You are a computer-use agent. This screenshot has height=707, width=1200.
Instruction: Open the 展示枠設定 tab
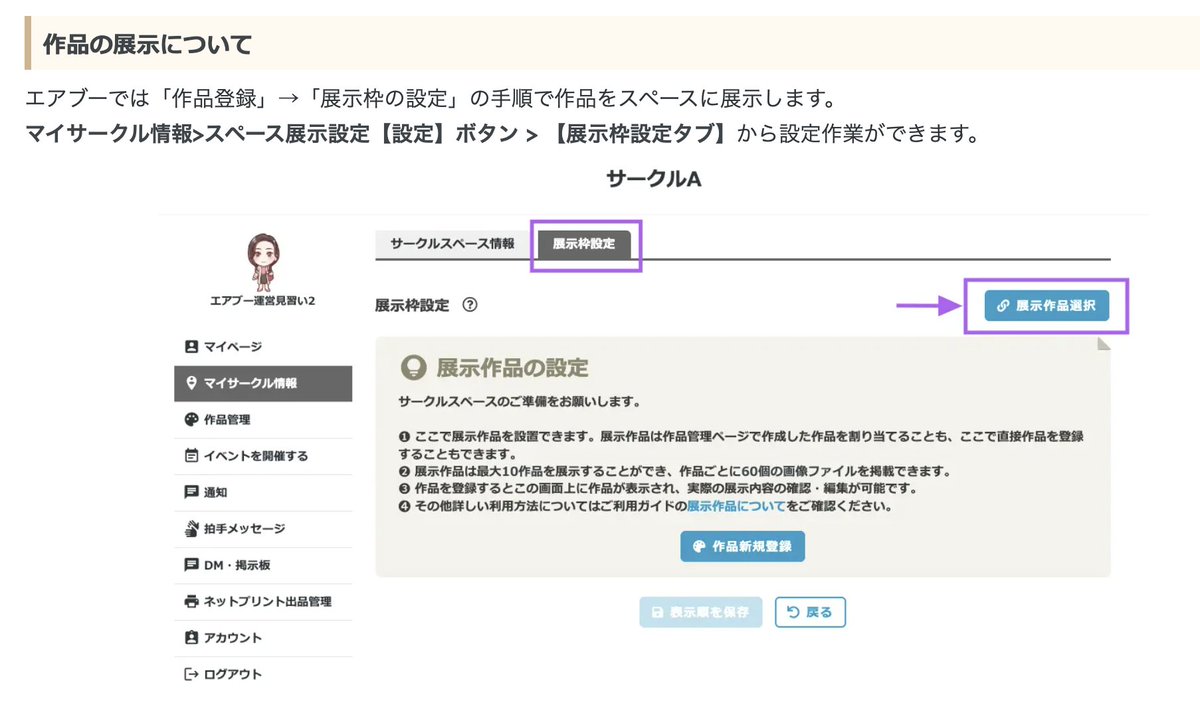pyautogui.click(x=585, y=244)
